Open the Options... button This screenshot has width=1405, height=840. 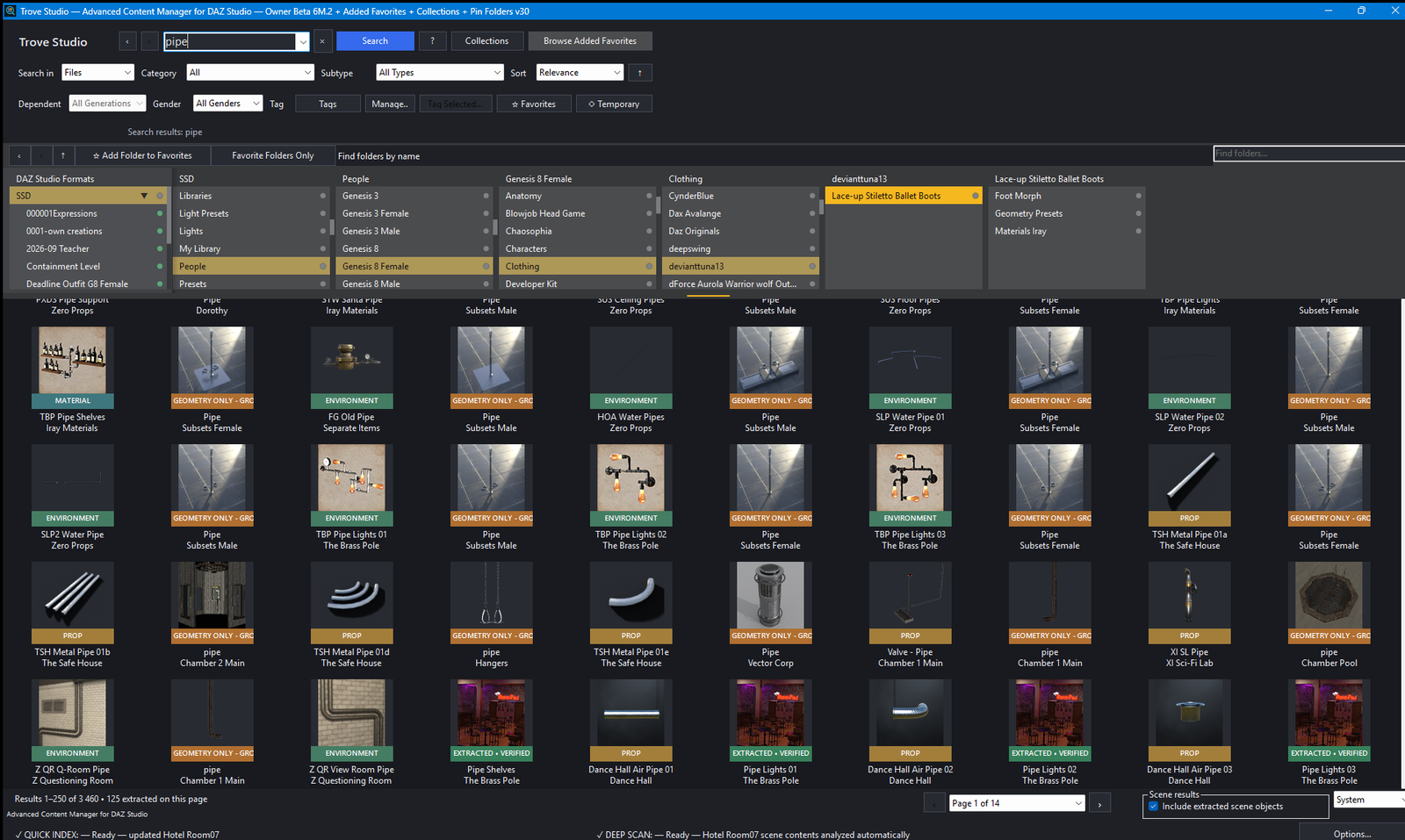(x=1351, y=833)
